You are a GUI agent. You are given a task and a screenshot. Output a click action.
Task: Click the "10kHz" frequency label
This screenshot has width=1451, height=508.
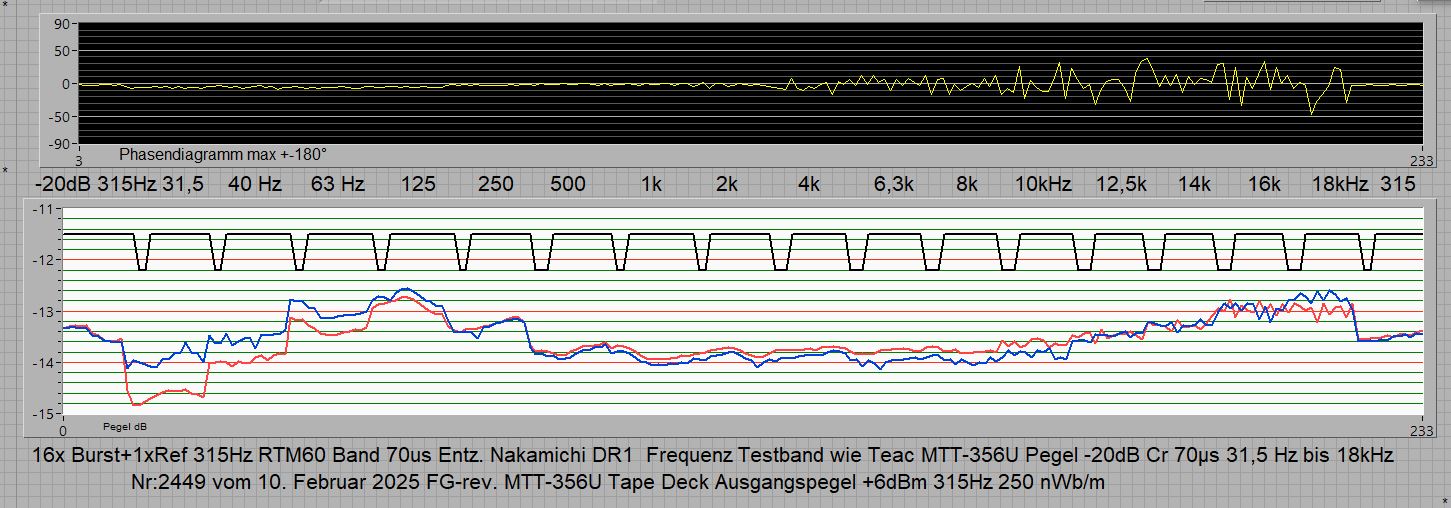(x=1043, y=184)
